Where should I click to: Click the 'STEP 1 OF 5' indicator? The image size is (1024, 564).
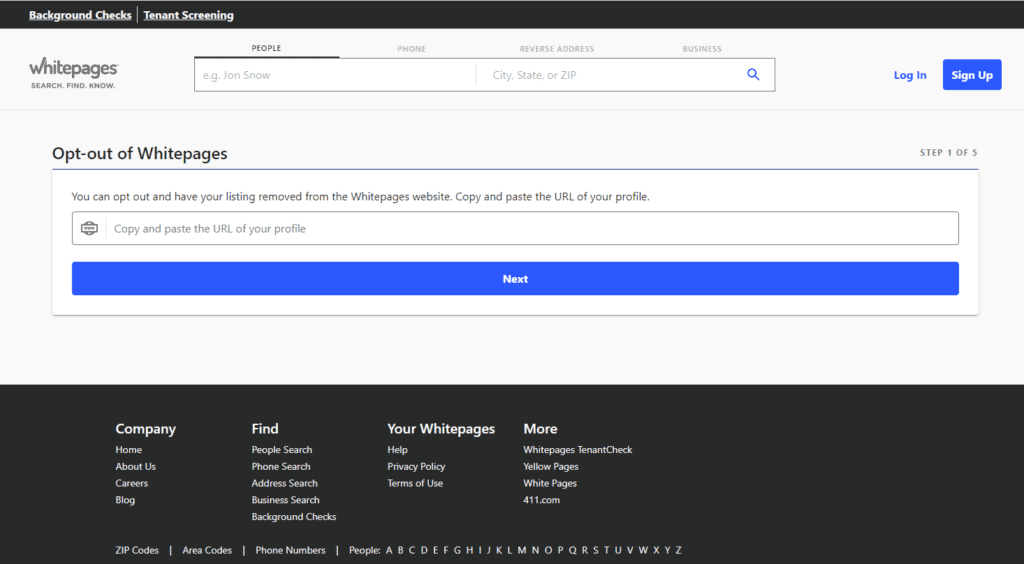(x=948, y=153)
